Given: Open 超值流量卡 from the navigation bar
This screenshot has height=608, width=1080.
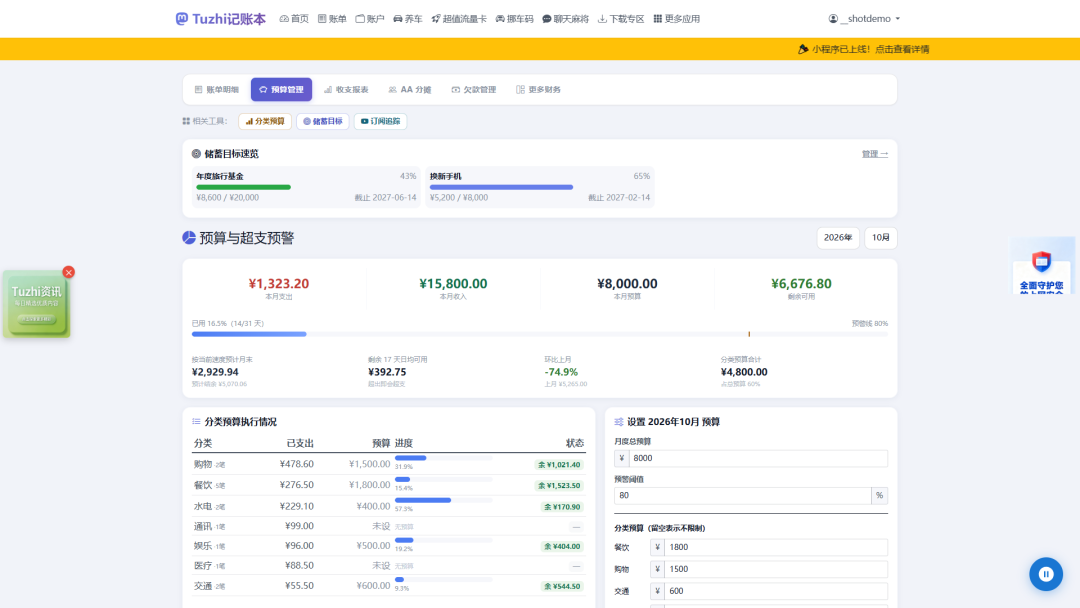Looking at the screenshot, I should pos(459,19).
